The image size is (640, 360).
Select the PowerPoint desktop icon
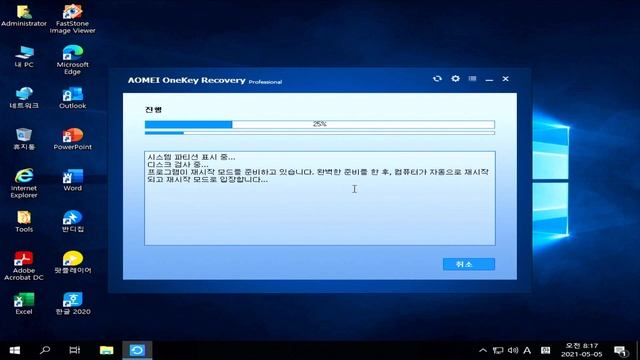[72, 139]
